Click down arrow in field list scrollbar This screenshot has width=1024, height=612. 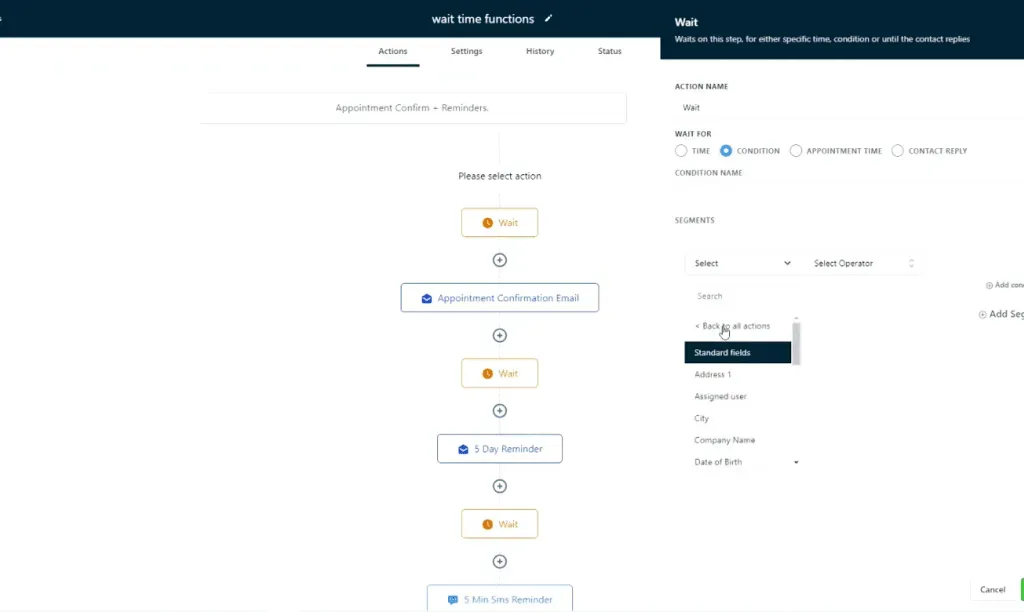click(796, 462)
